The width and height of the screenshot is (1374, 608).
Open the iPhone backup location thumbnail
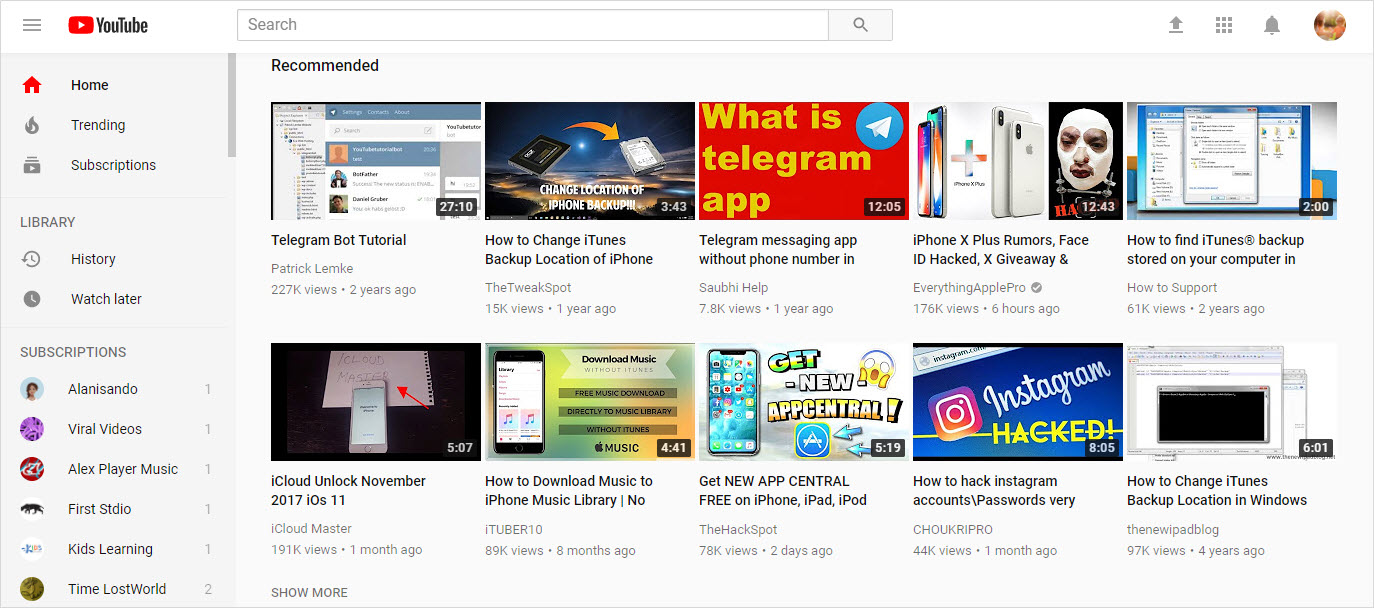pyautogui.click(x=590, y=161)
